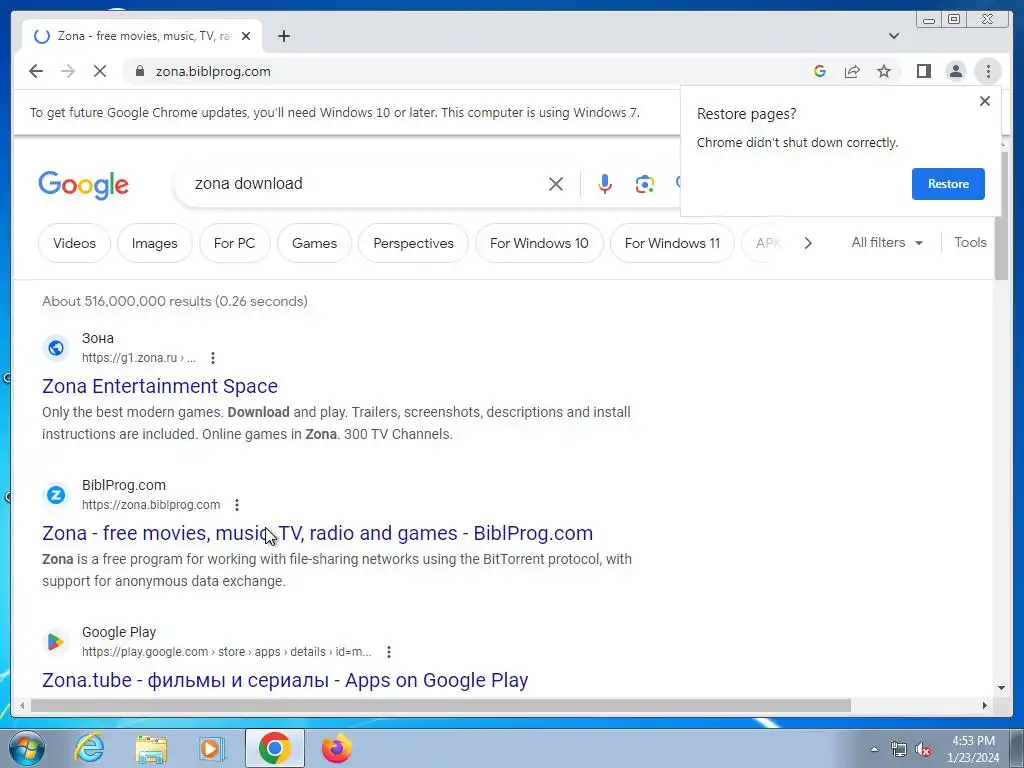1024x768 pixels.
Task: Filter results by Videos
Action: click(74, 243)
